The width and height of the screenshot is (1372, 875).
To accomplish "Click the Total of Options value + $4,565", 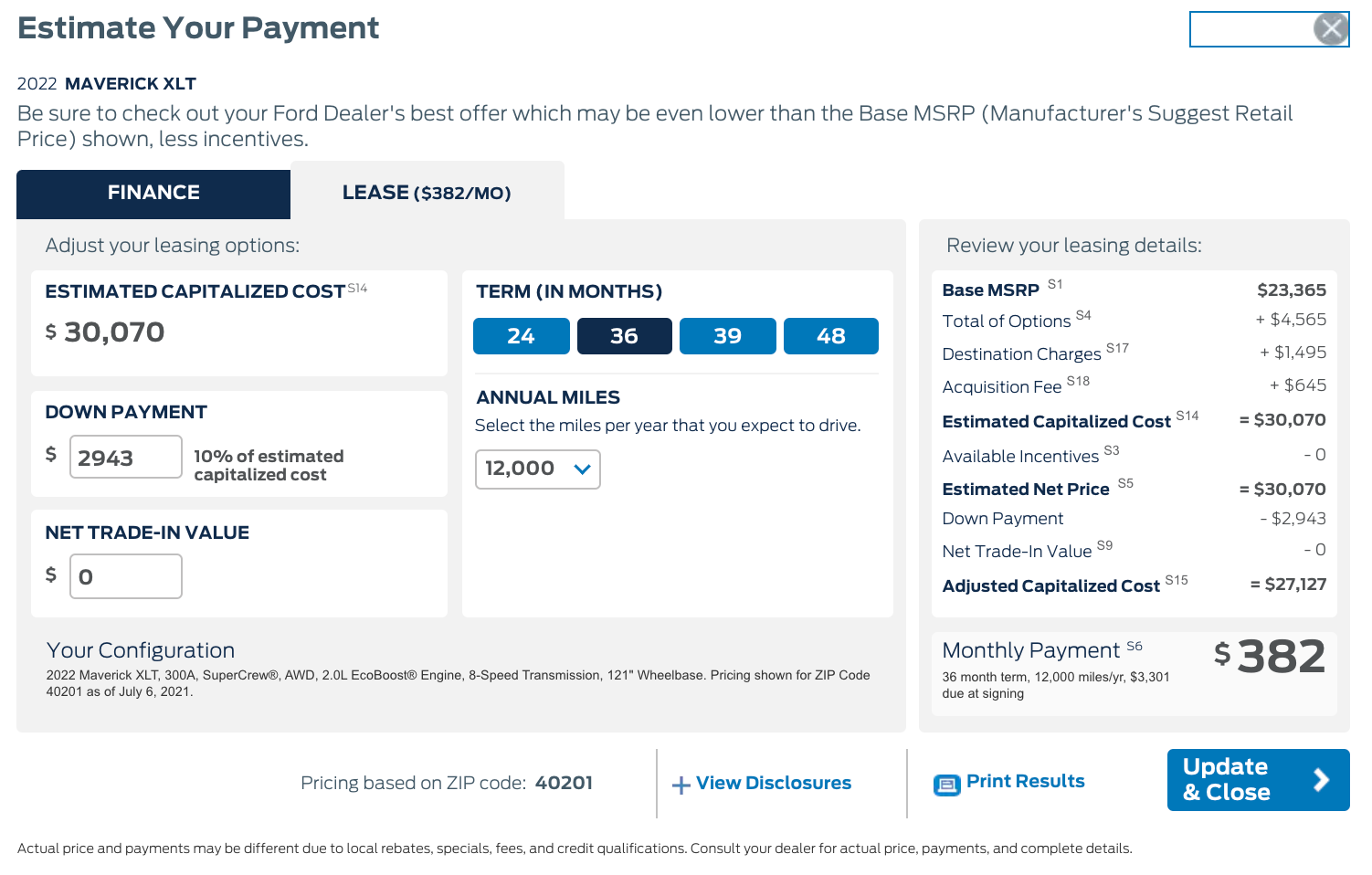I will tap(1291, 320).
